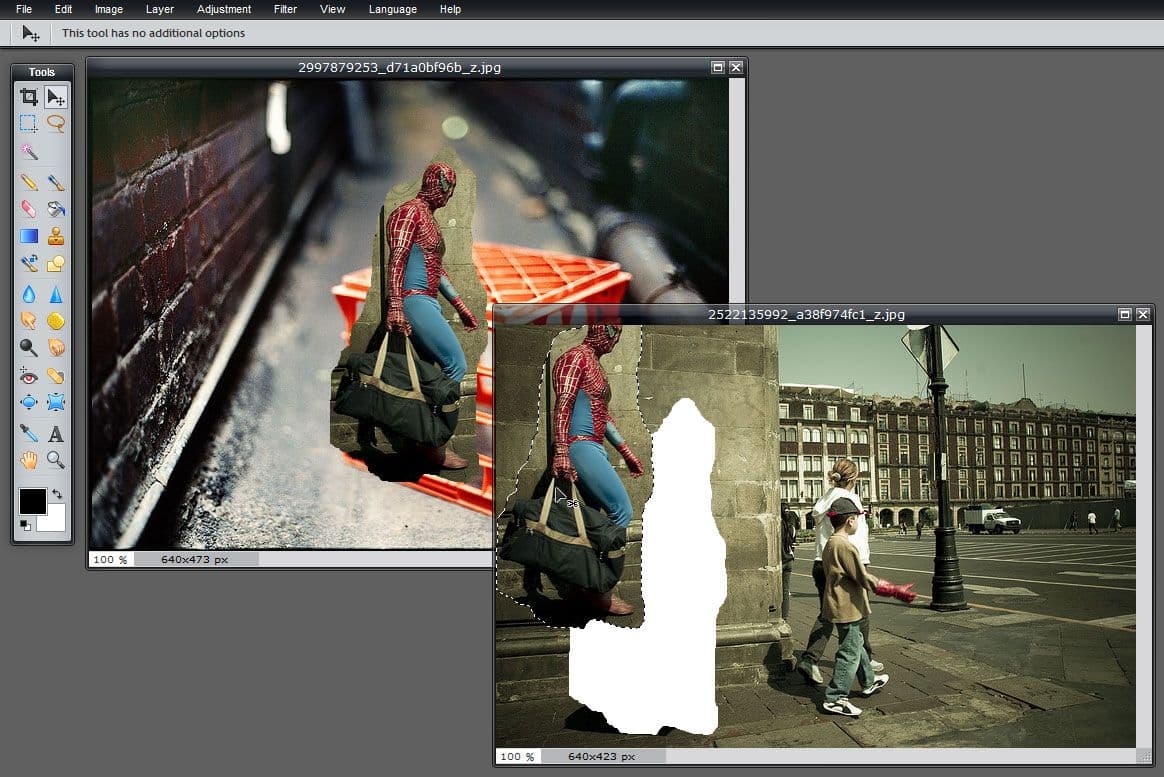Select the Pencil tool
Screen dimensions: 1164x777
29,182
